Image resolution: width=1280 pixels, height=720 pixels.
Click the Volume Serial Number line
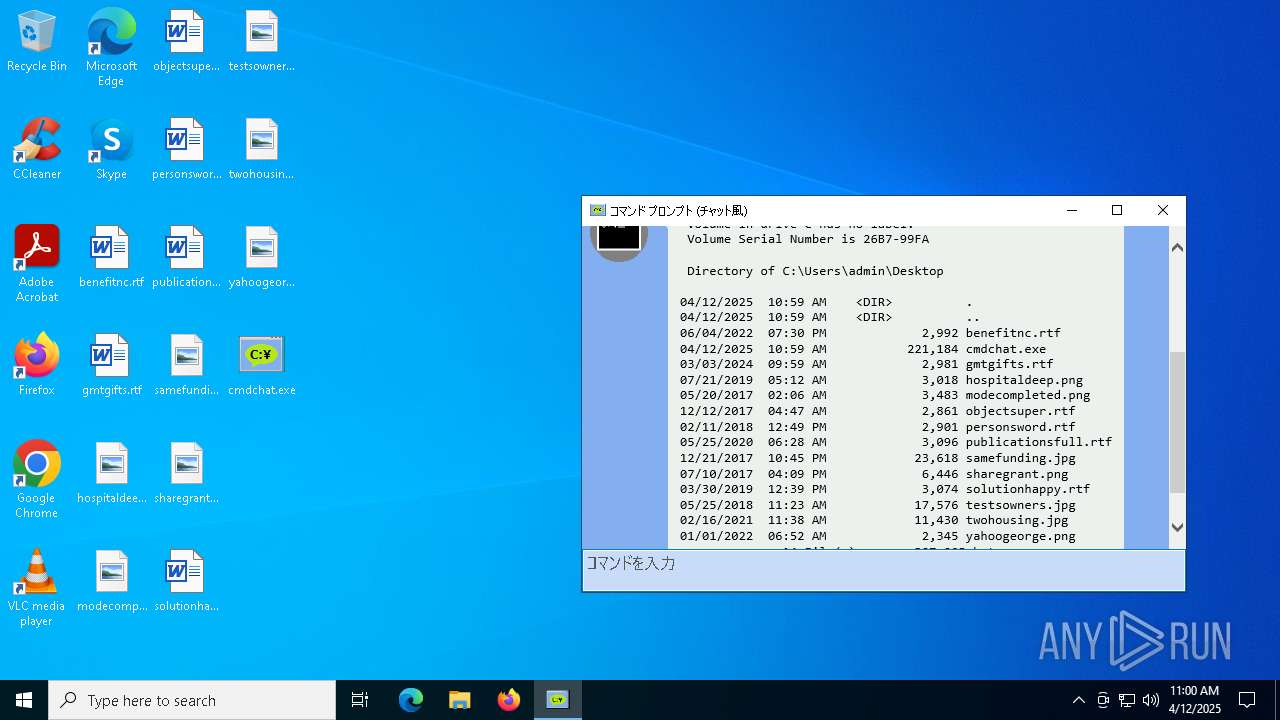(x=808, y=239)
